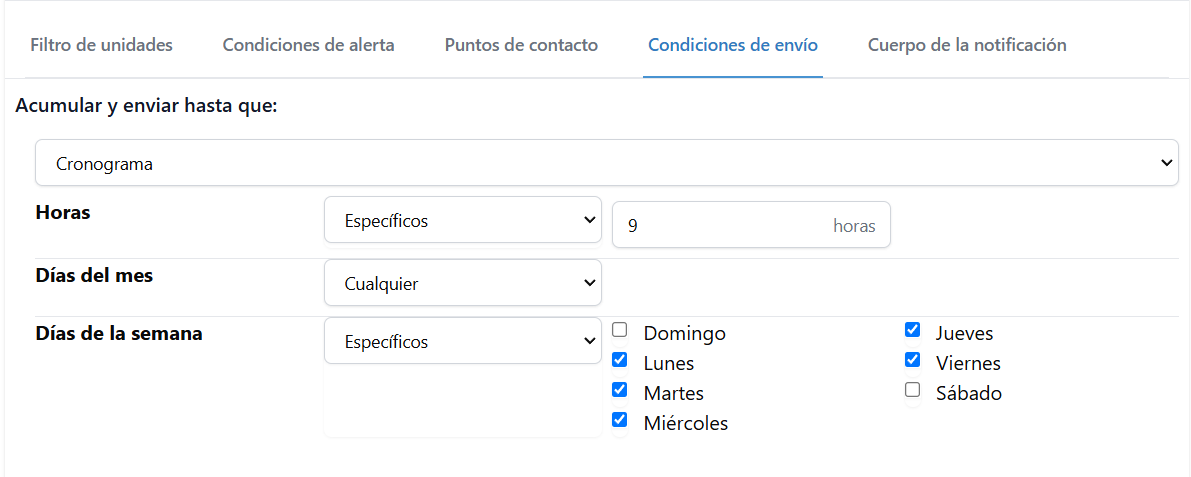Image resolution: width=1191 pixels, height=477 pixels.
Task: Uncheck the Viernes checkbox
Action: 912,360
